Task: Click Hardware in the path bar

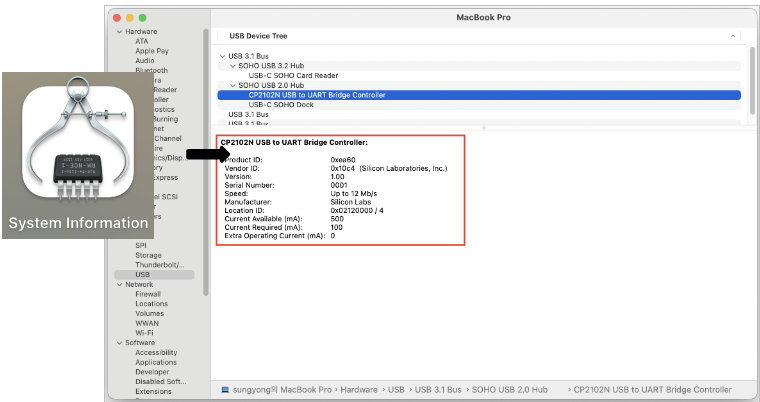Action: (x=359, y=389)
